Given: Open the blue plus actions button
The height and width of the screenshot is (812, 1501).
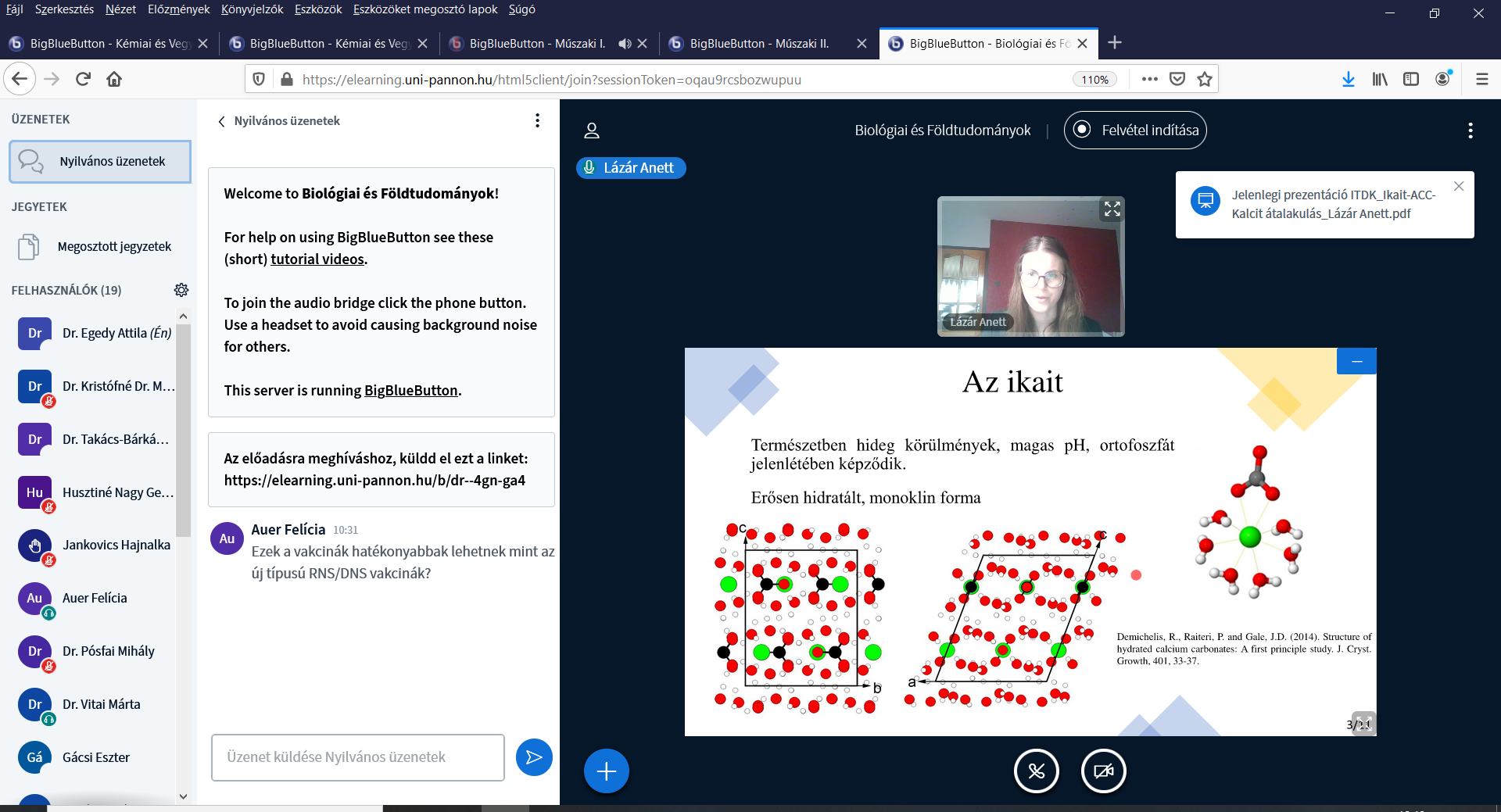Looking at the screenshot, I should [606, 771].
